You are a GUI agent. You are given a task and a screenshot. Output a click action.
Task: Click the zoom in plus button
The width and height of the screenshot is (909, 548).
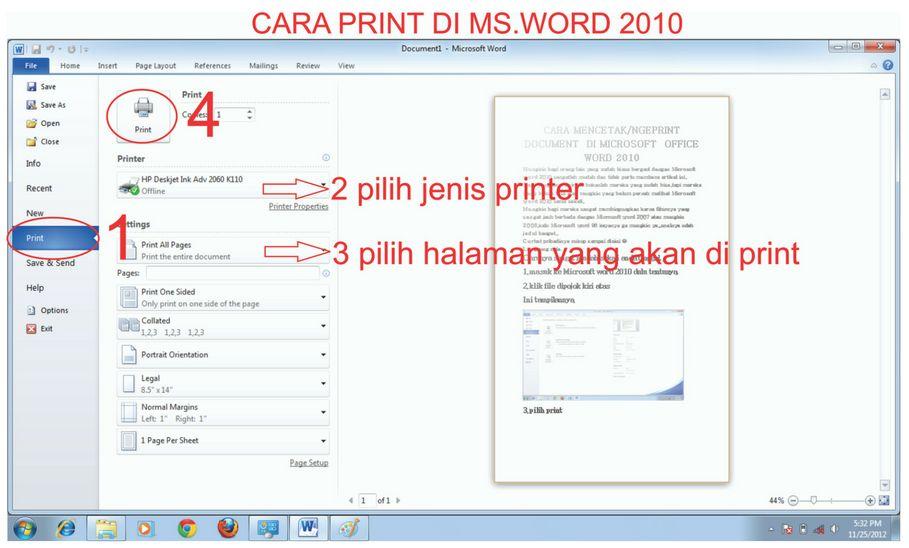pos(870,500)
